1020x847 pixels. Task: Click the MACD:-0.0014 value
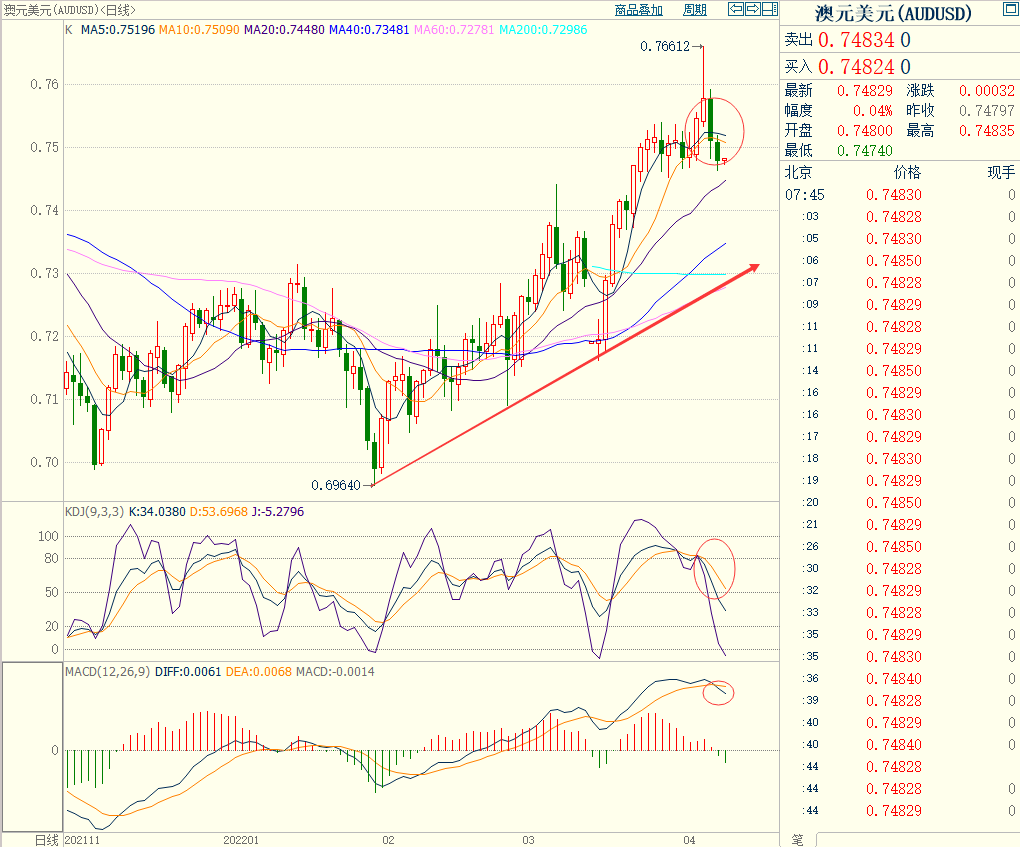click(335, 671)
